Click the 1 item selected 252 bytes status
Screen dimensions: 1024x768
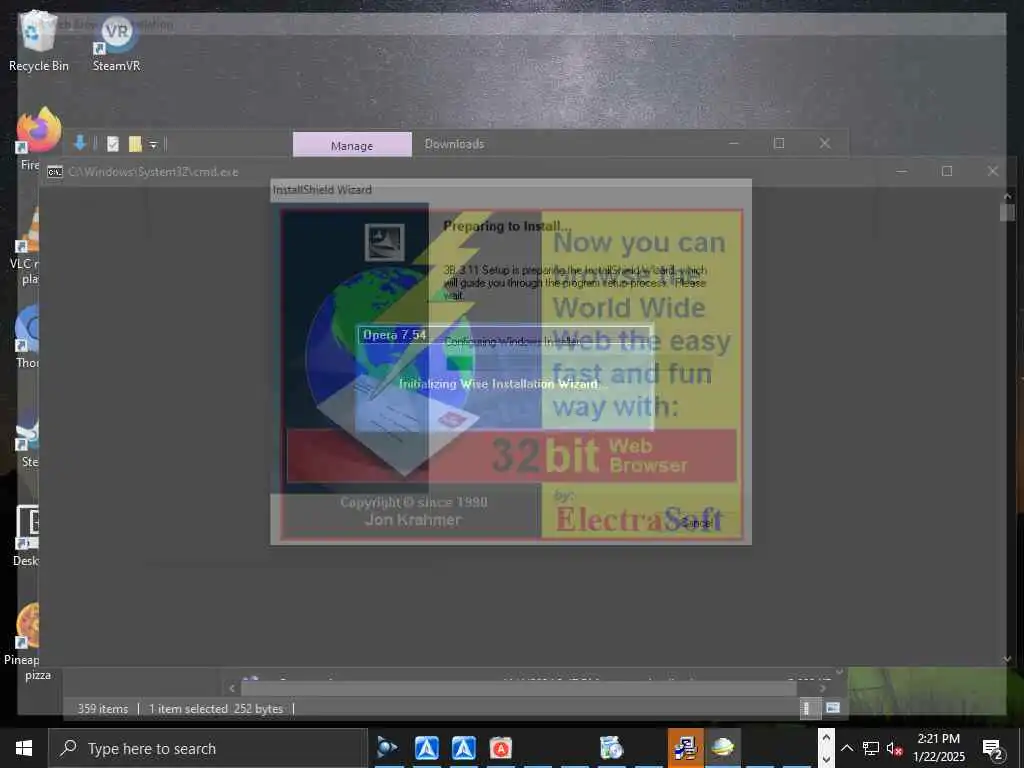click(x=216, y=709)
